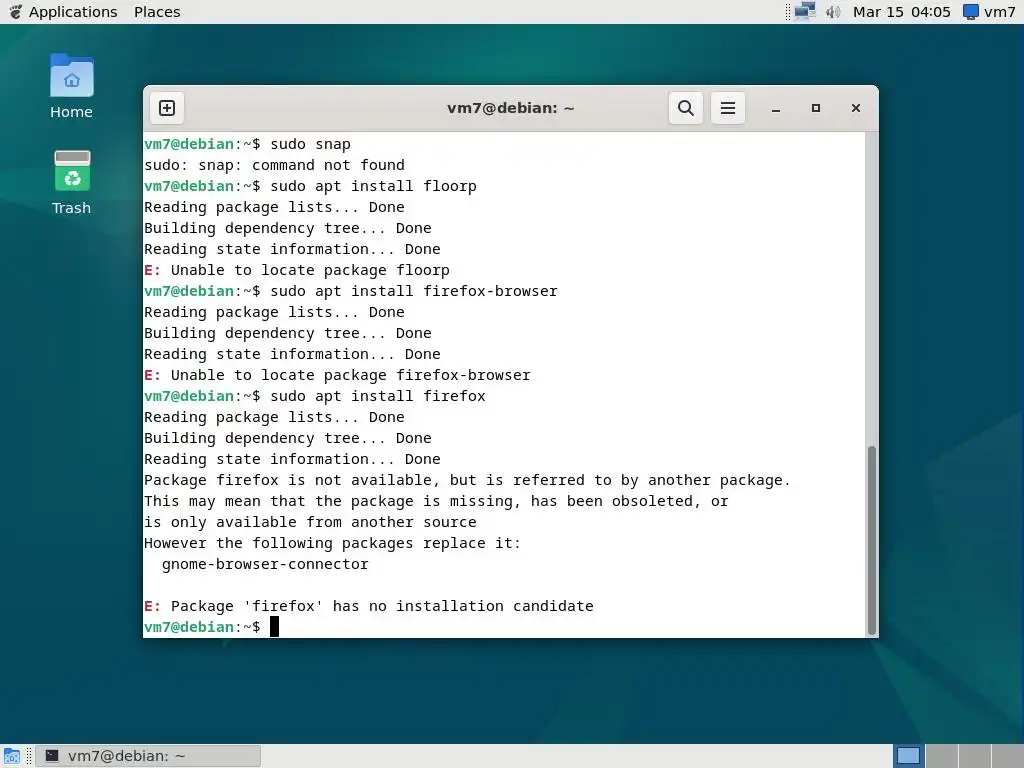Image resolution: width=1024 pixels, height=768 pixels.
Task: Click 'Unable to locate package firefox-browser' error
Action: pos(351,376)
